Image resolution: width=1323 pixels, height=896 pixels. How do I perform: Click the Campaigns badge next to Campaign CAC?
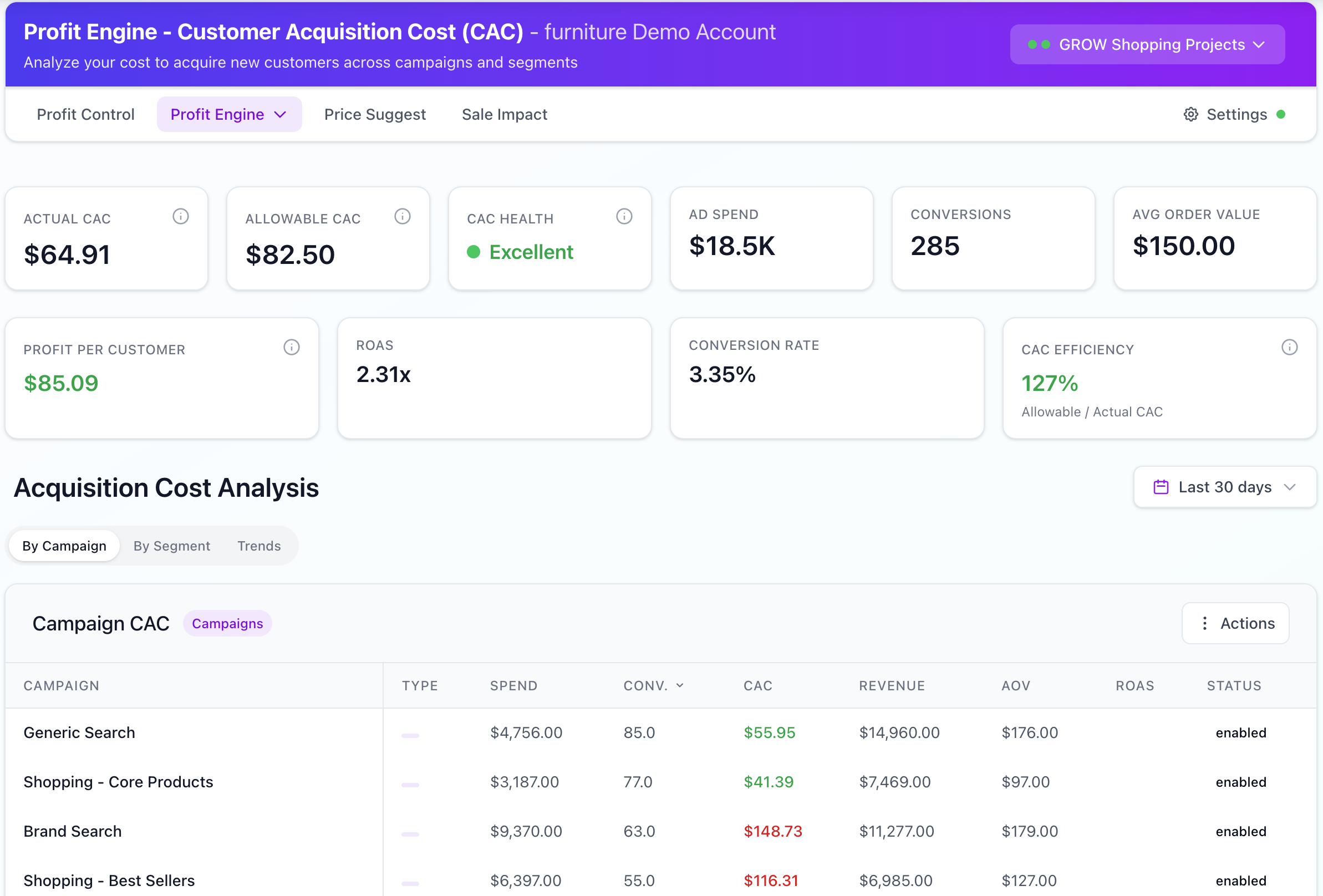[x=227, y=623]
